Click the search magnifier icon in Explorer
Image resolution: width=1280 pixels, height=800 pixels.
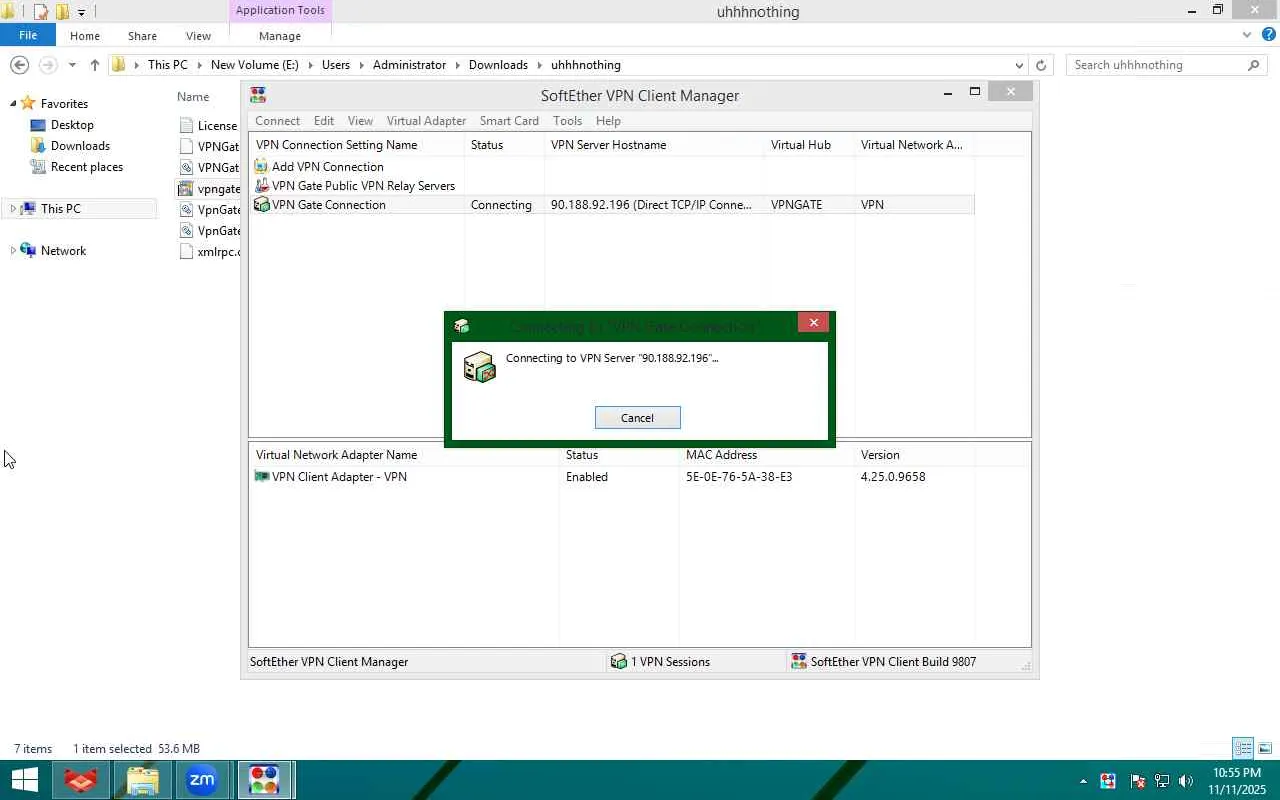click(x=1254, y=65)
